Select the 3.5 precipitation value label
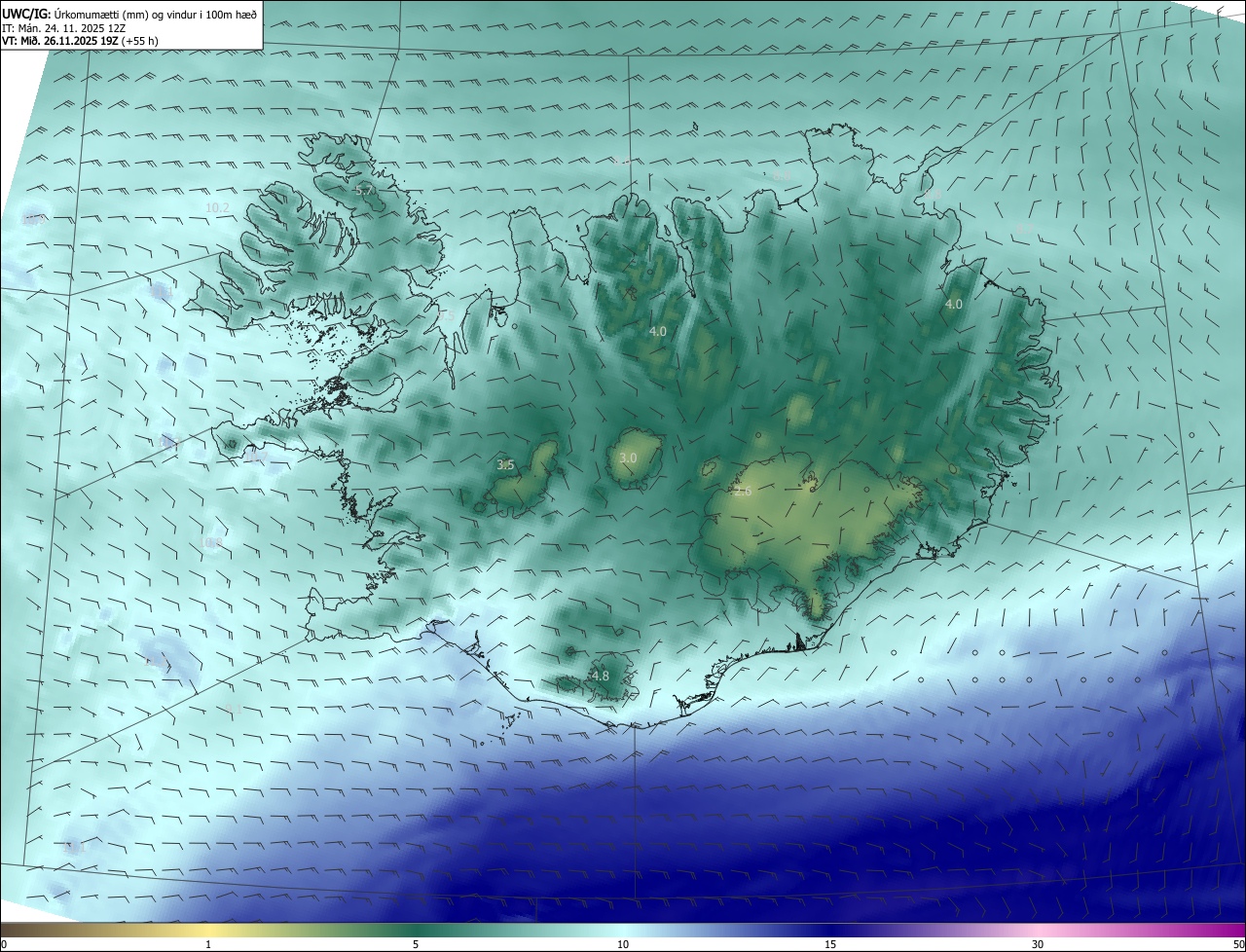 click(505, 464)
